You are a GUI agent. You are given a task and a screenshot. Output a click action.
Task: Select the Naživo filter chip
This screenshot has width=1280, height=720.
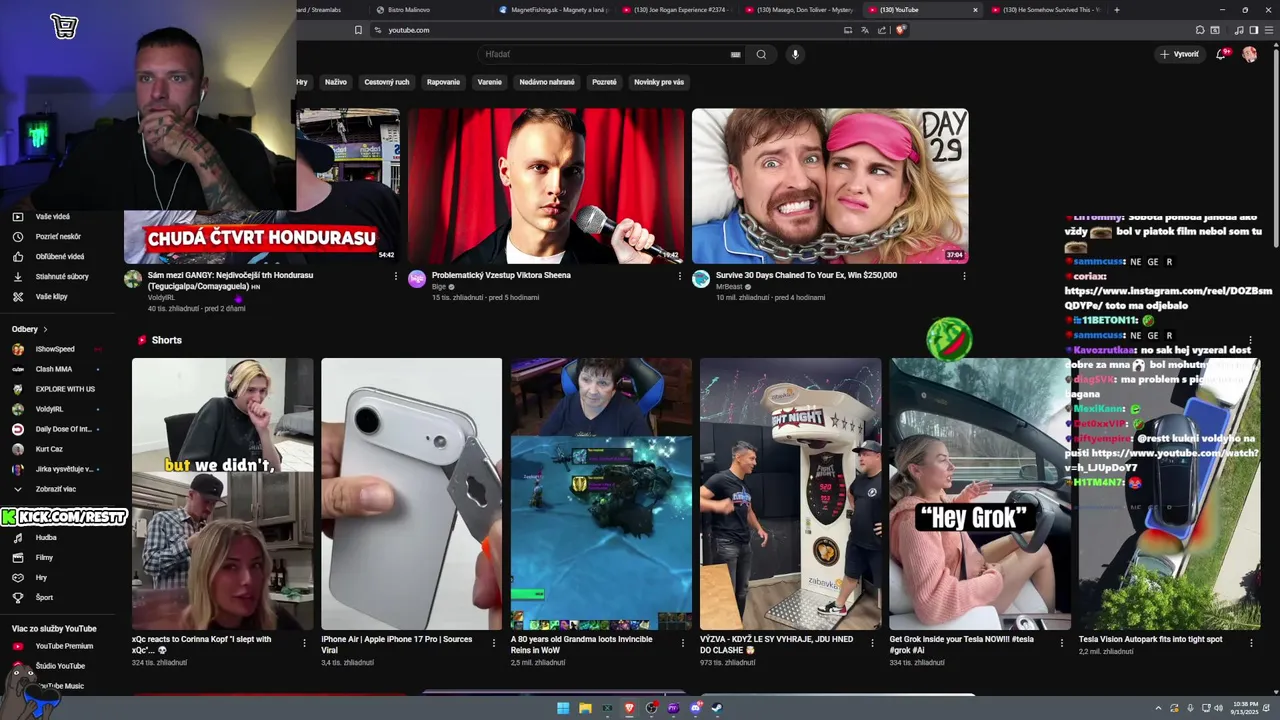point(336,82)
